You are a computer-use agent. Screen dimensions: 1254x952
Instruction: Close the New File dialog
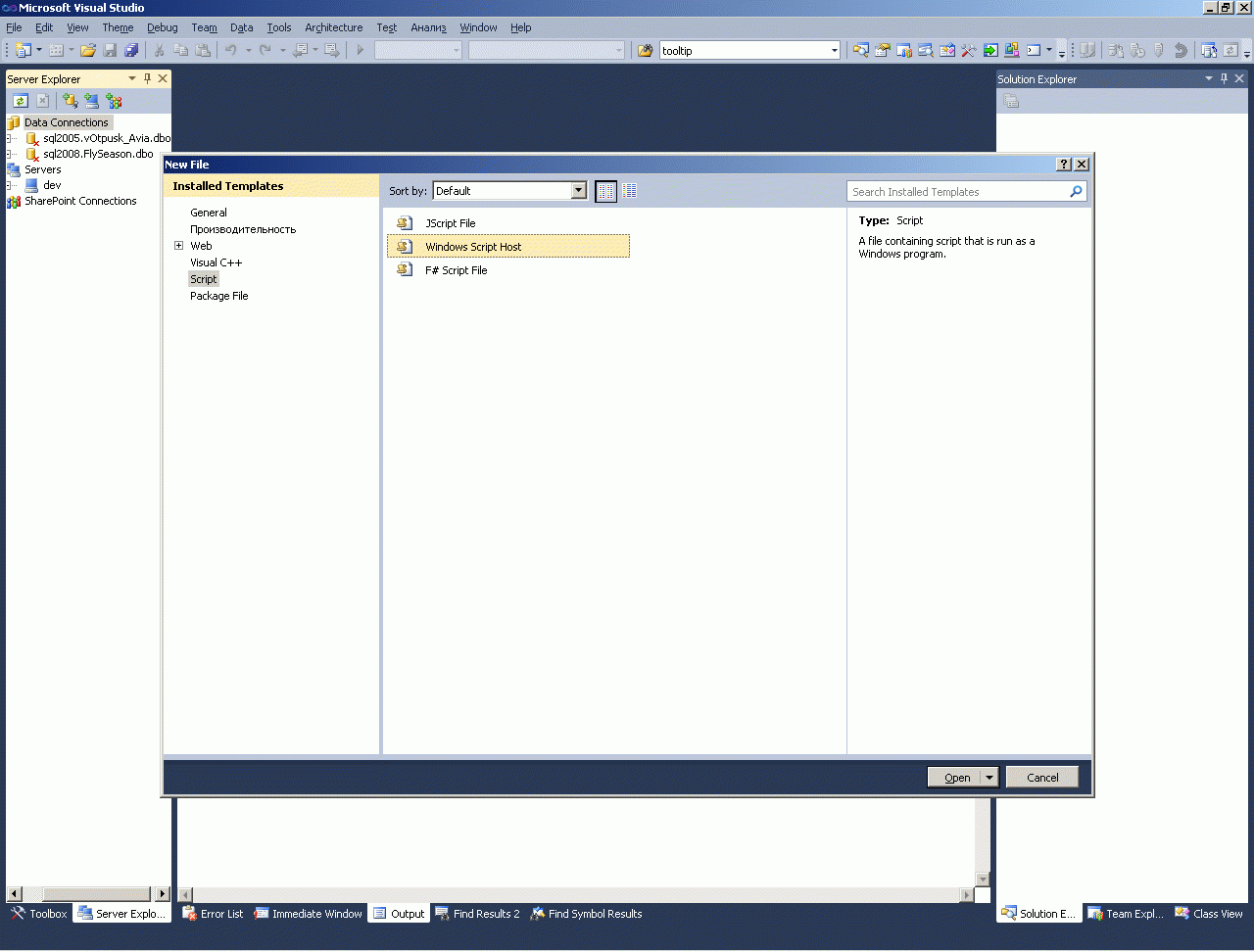(1082, 165)
